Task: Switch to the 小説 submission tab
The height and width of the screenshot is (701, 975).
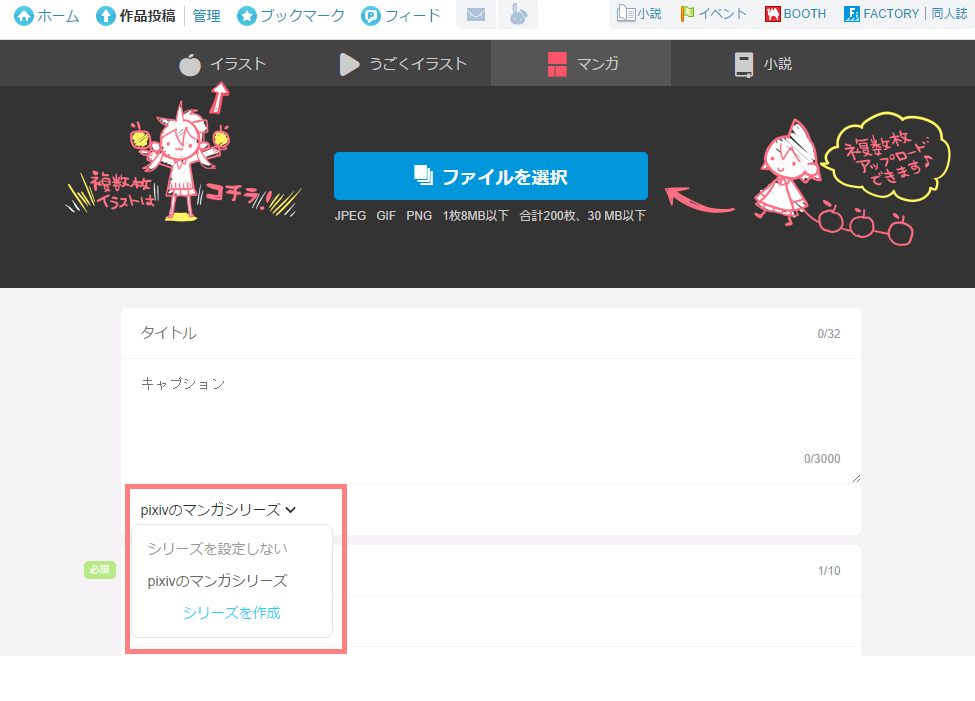Action: [763, 64]
